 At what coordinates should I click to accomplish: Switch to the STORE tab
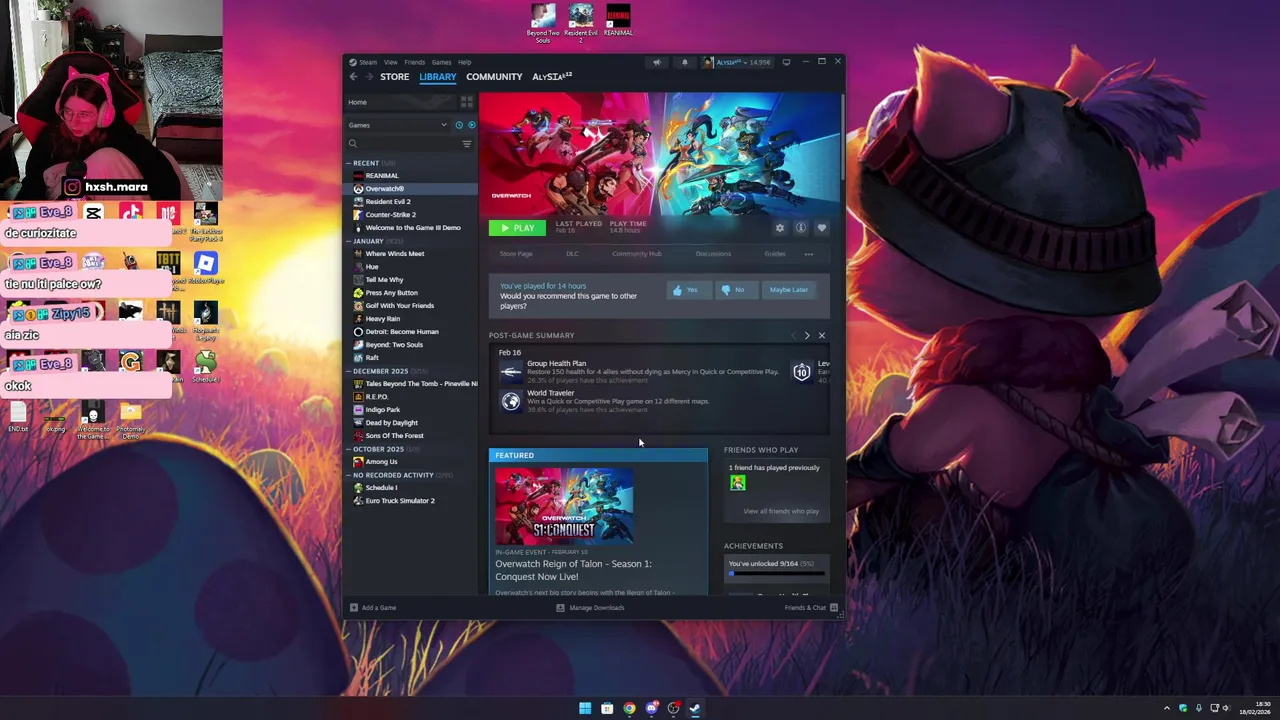394,77
